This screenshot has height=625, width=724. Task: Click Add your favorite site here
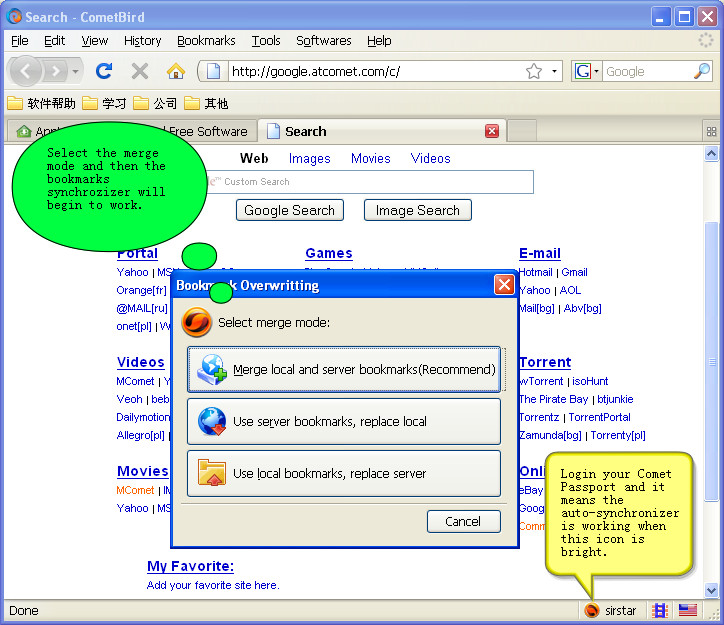(213, 585)
